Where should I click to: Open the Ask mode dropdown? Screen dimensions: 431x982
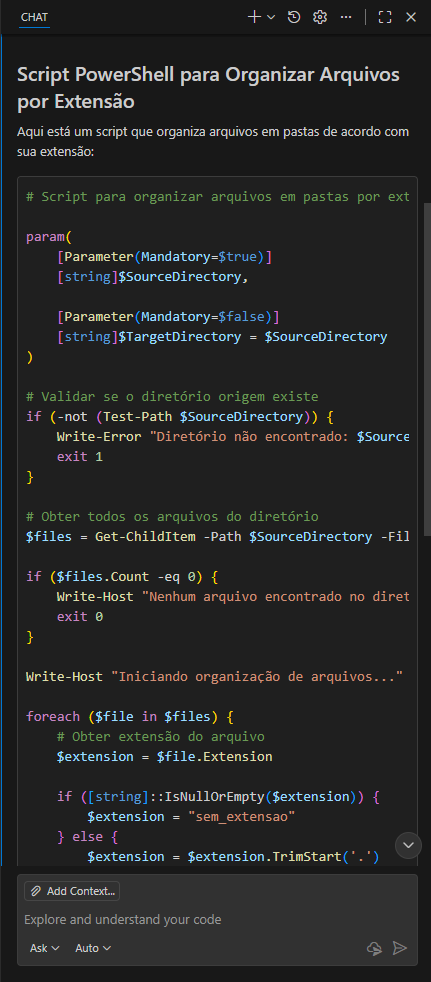pyautogui.click(x=44, y=948)
